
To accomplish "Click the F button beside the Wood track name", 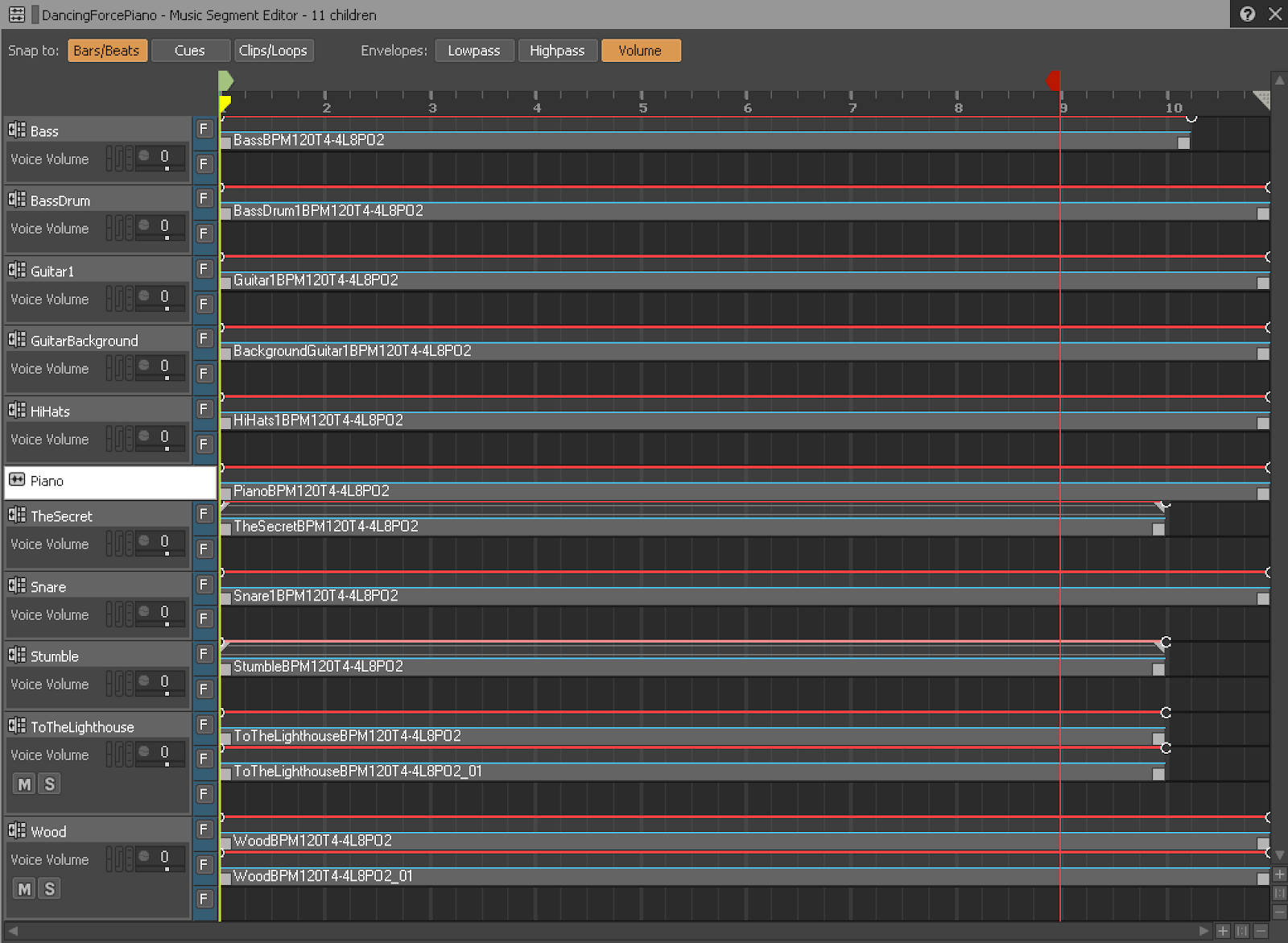I will (204, 829).
